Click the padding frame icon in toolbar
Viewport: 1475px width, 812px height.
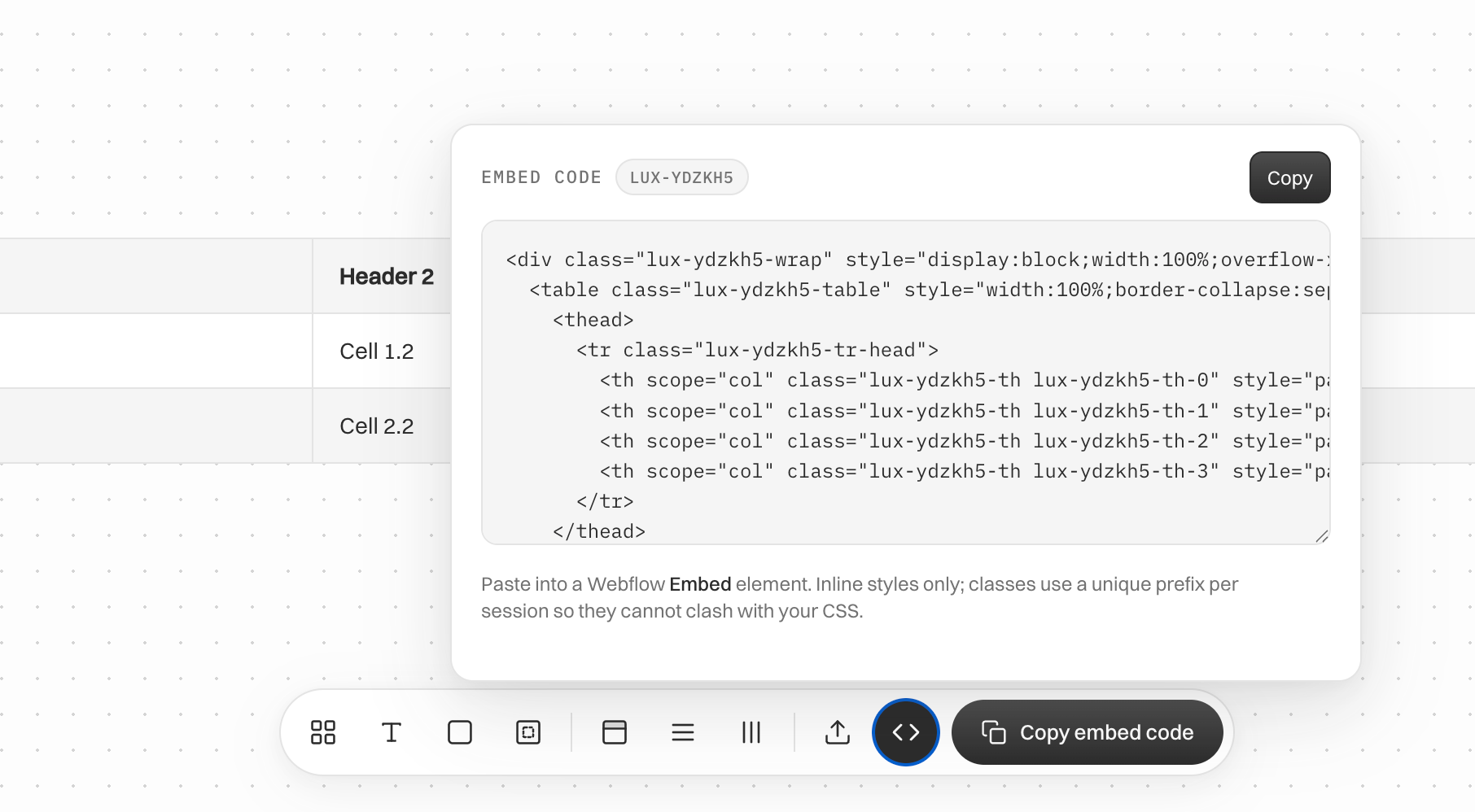[528, 732]
